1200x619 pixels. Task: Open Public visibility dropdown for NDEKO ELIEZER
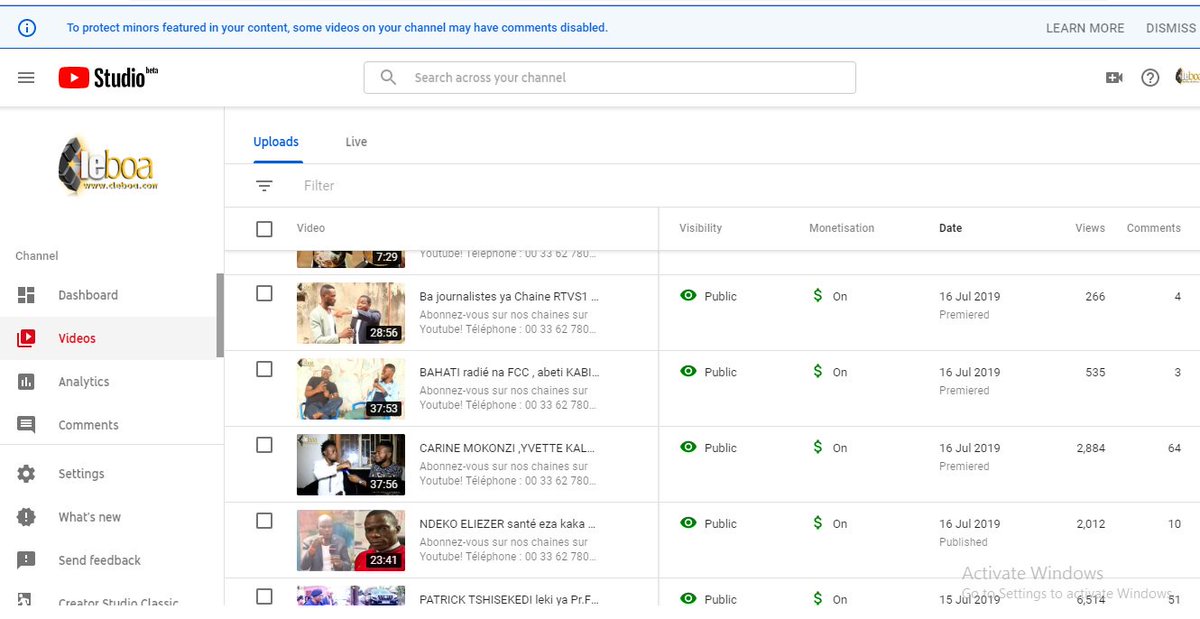click(x=720, y=524)
